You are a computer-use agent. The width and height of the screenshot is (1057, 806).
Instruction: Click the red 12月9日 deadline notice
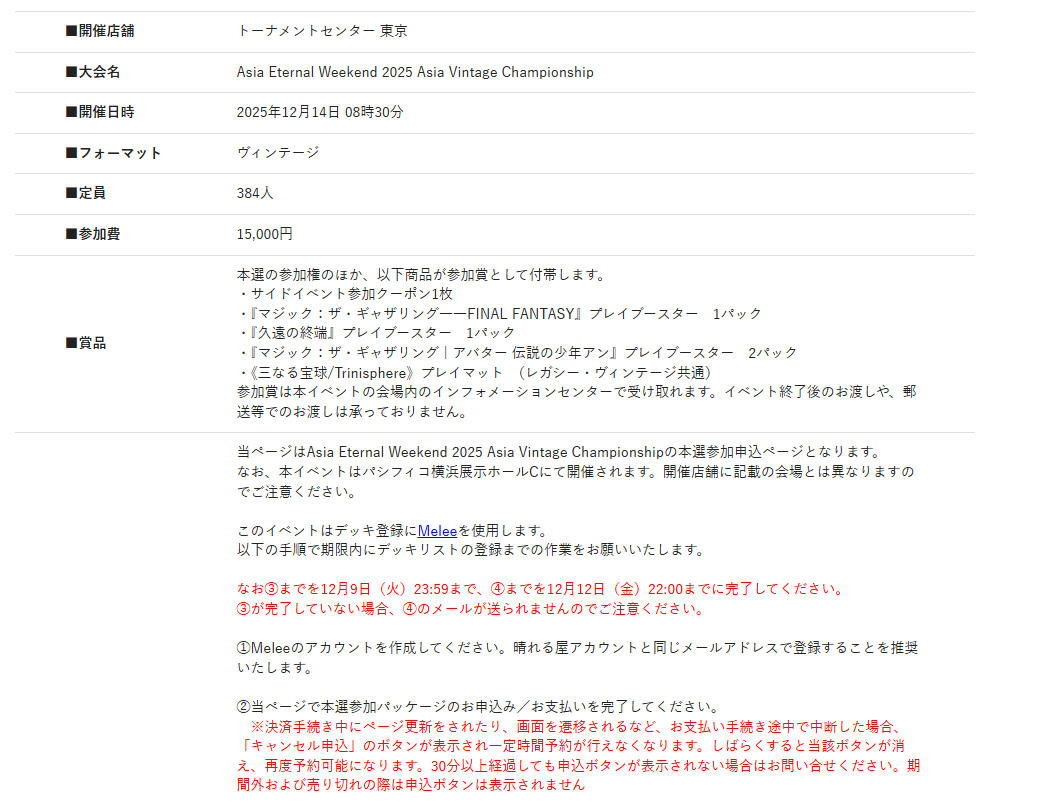(x=541, y=589)
